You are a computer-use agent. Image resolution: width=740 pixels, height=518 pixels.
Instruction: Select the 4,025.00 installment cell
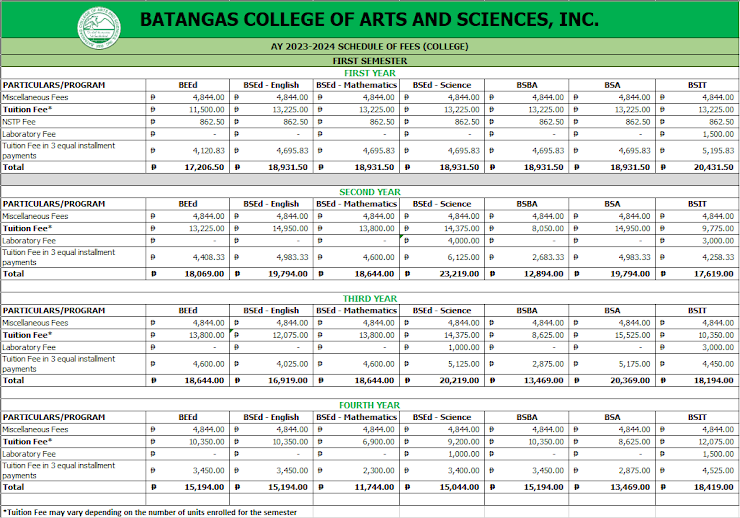pos(271,364)
